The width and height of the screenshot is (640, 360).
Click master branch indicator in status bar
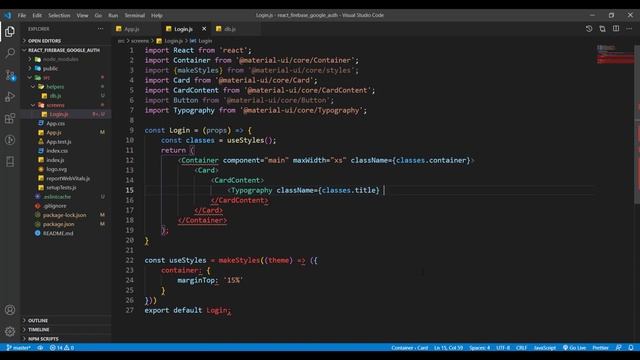pyautogui.click(x=18, y=348)
